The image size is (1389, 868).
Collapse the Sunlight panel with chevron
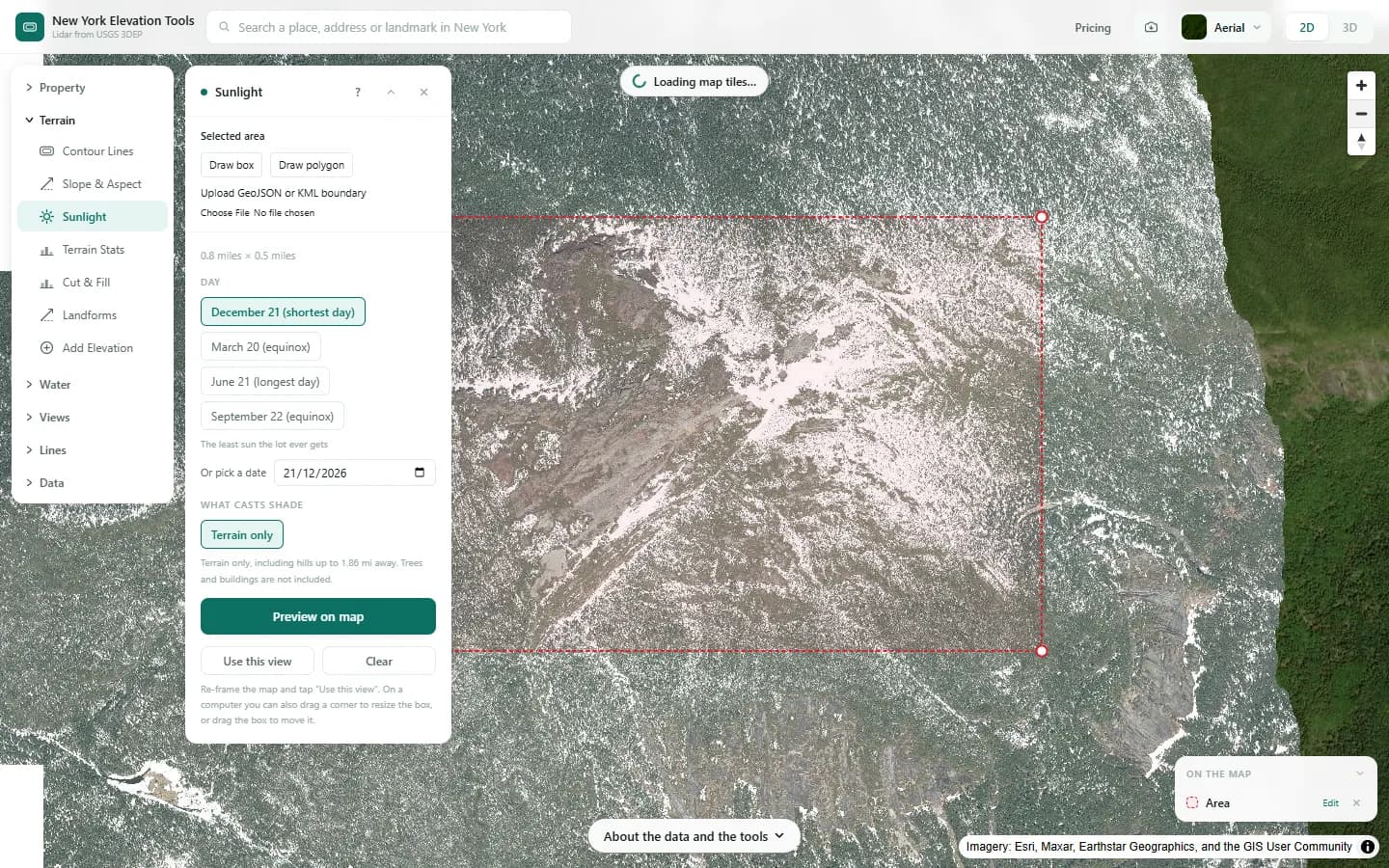pos(391,93)
